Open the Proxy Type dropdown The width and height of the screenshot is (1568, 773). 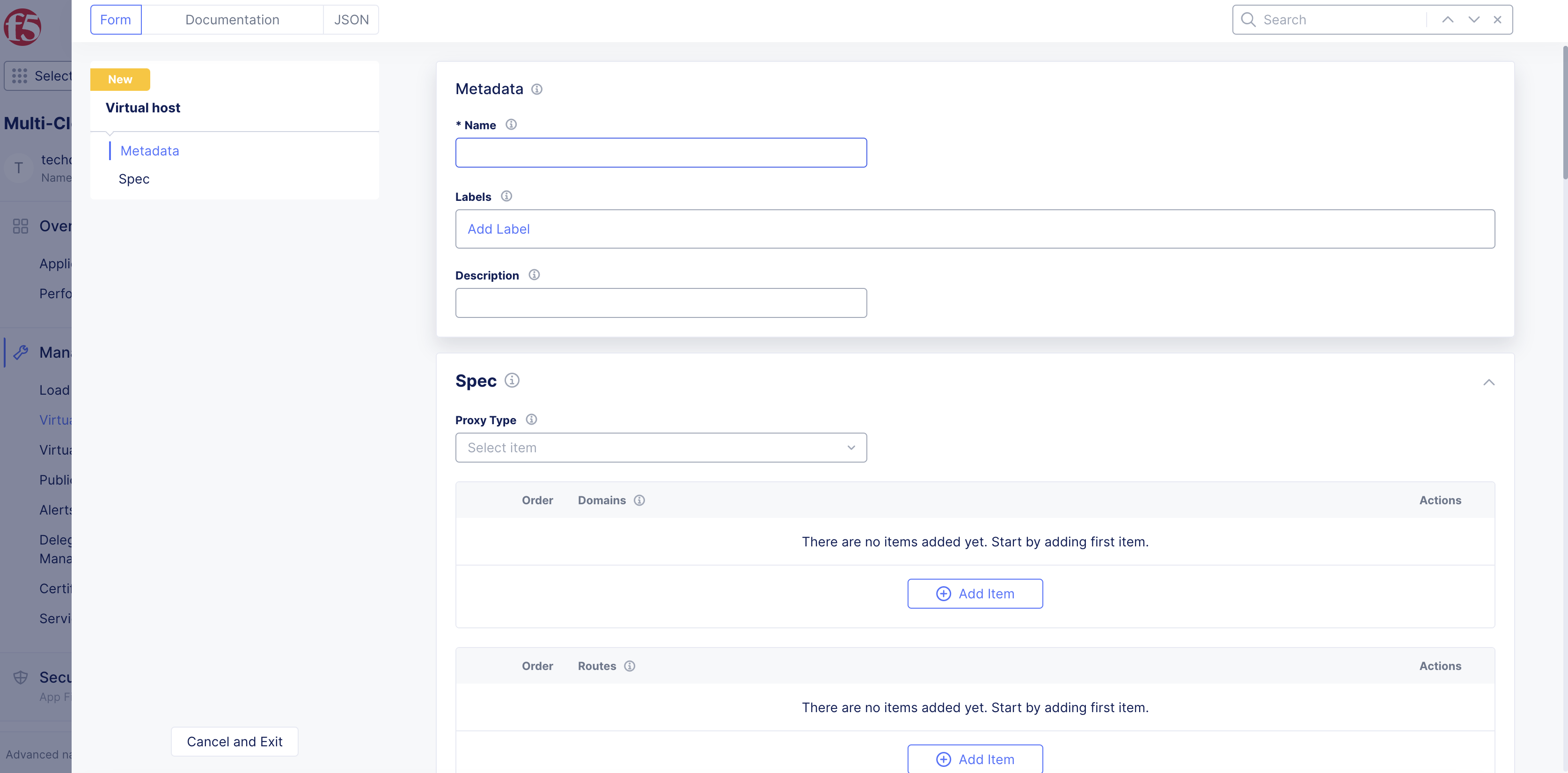660,448
